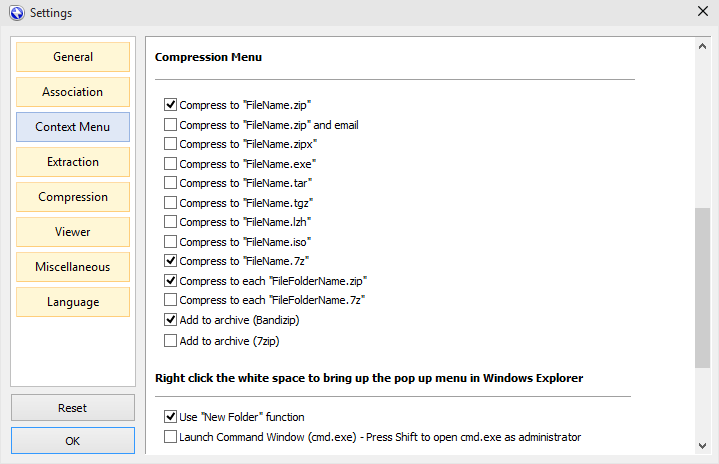Screen dimensions: 719x464
Task: Show the Miscellaneous settings
Action: (73, 267)
